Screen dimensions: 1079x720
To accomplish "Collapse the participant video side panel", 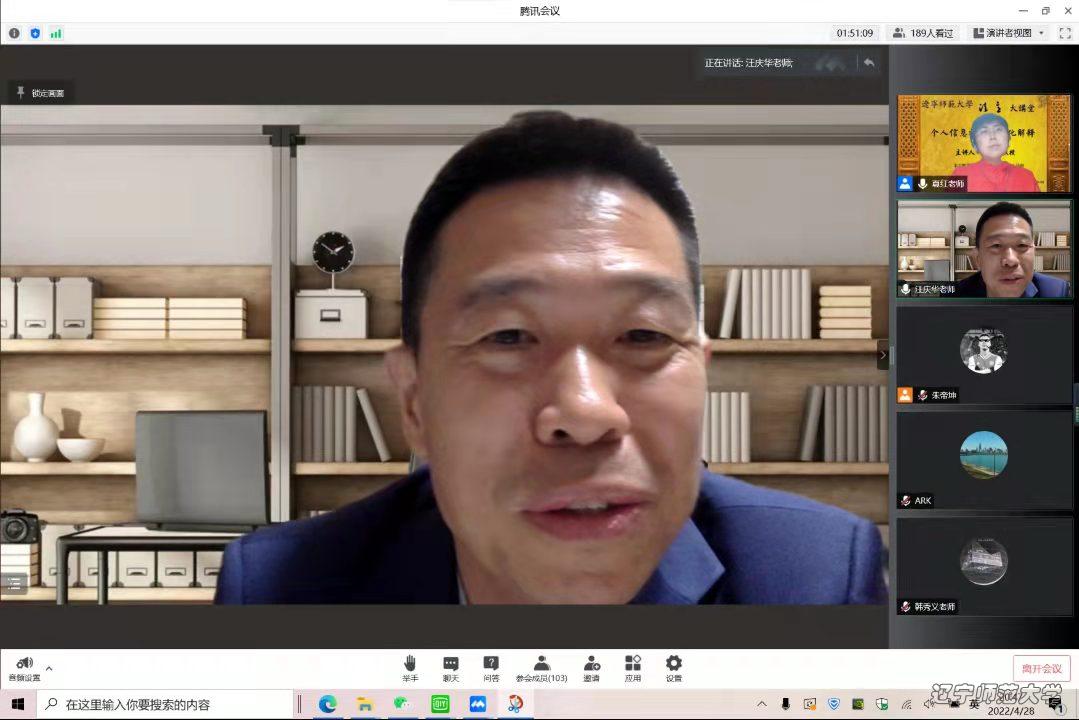I will tap(882, 355).
